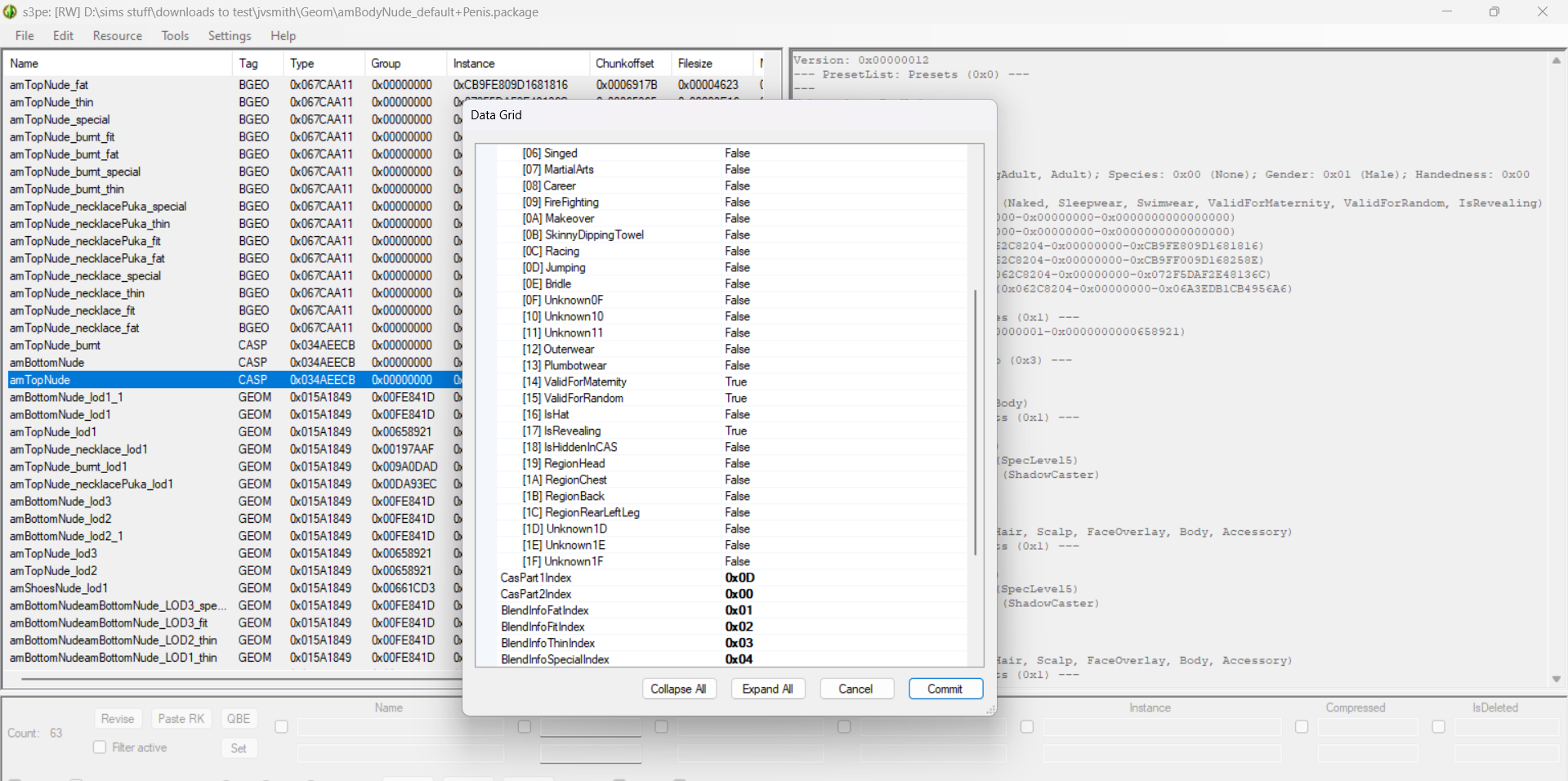The height and width of the screenshot is (781, 1568).
Task: Click the True value of [14] ValidForMaternity
Action: click(735, 382)
